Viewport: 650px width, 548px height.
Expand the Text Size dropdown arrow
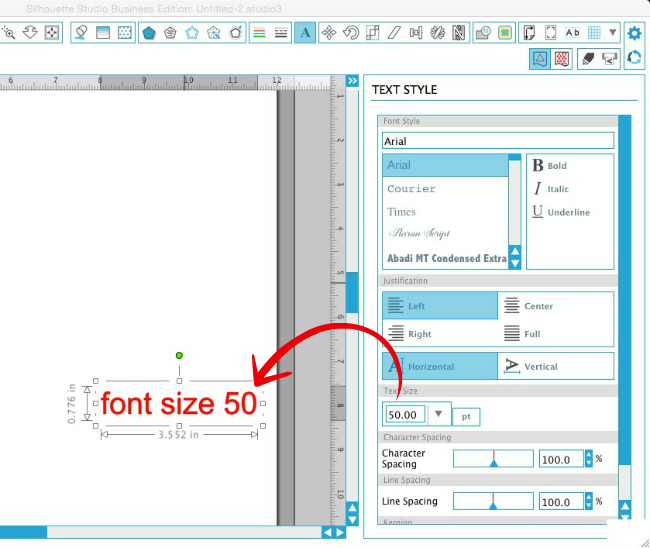point(438,413)
